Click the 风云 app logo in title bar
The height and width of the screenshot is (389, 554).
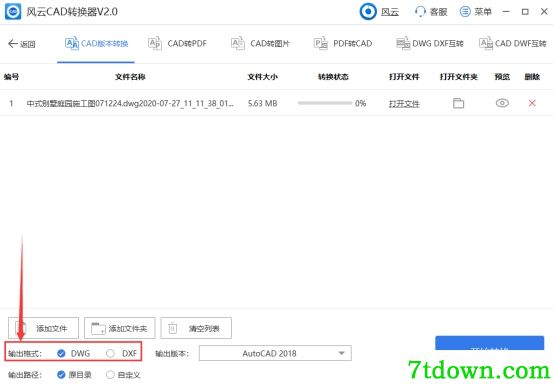point(13,12)
